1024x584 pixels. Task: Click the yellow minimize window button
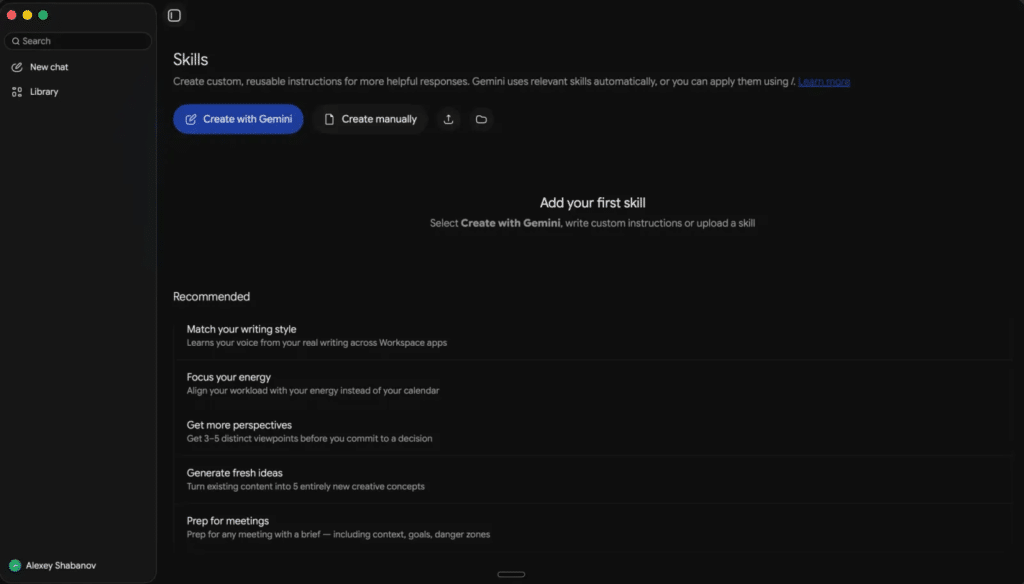27,15
